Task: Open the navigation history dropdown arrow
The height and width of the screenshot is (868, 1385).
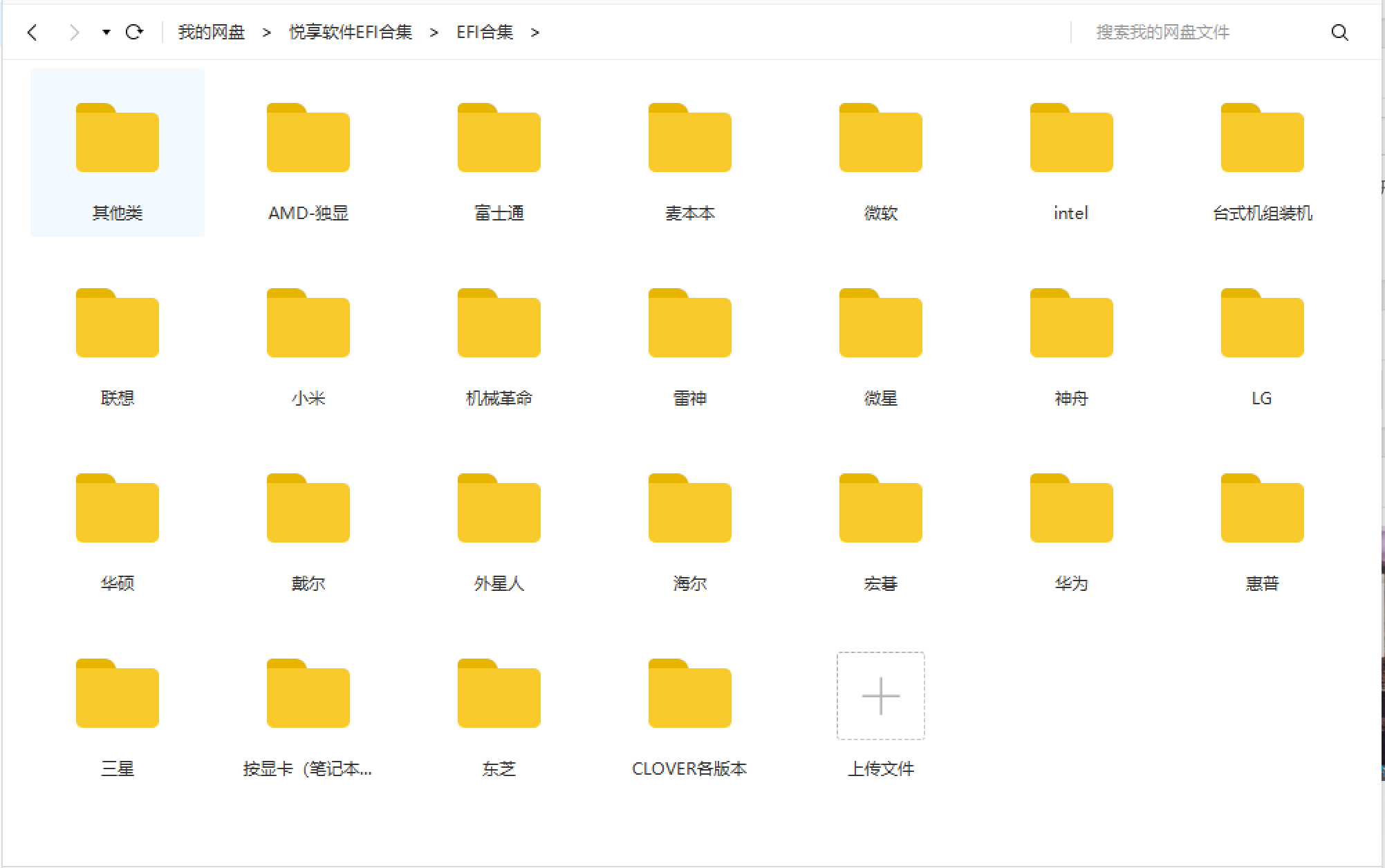Action: pyautogui.click(x=106, y=32)
